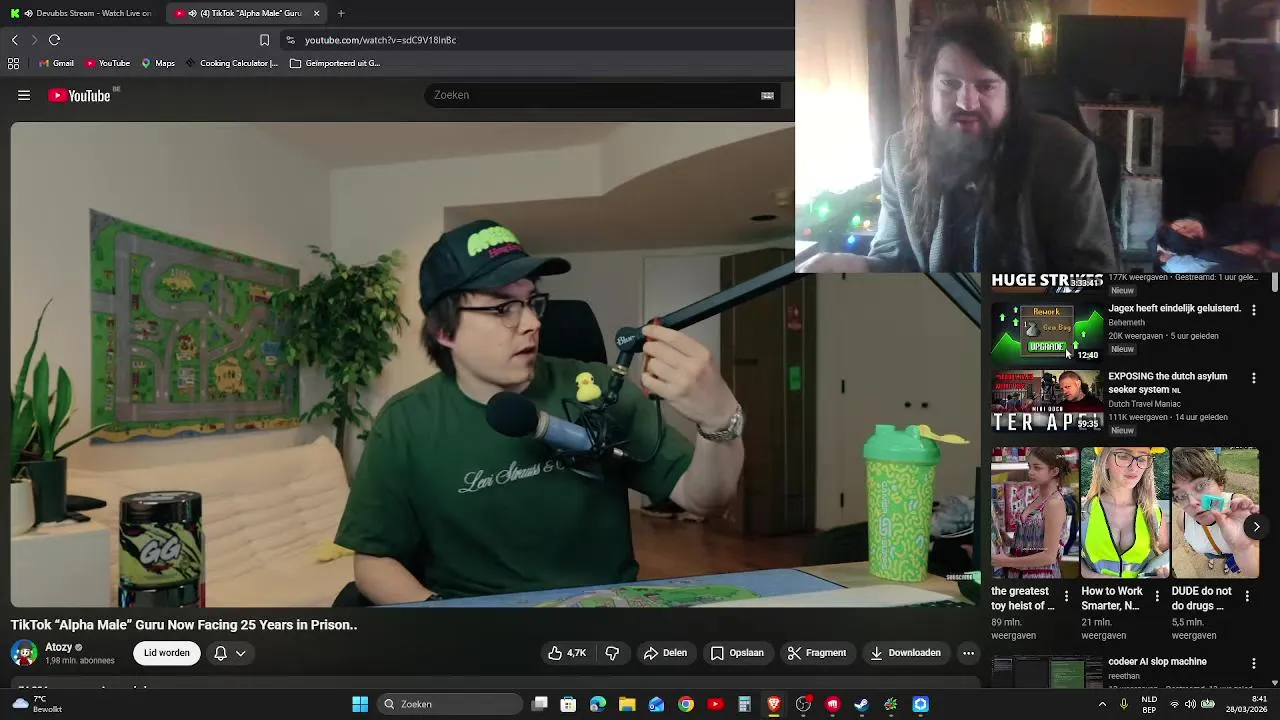Switch to the Brave browser taskbar icon
The image size is (1280, 720).
coord(774,704)
